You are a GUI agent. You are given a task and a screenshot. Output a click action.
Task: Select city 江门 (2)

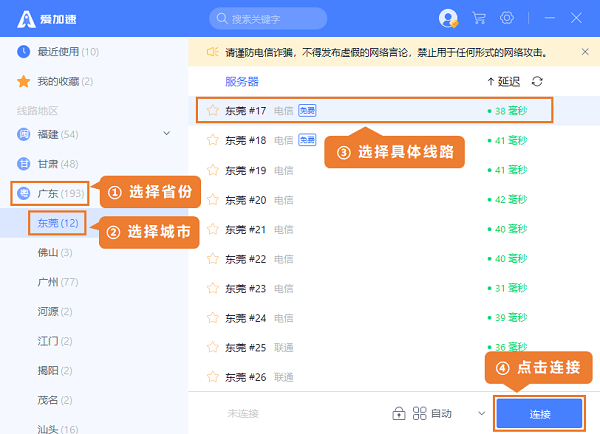tap(55, 341)
